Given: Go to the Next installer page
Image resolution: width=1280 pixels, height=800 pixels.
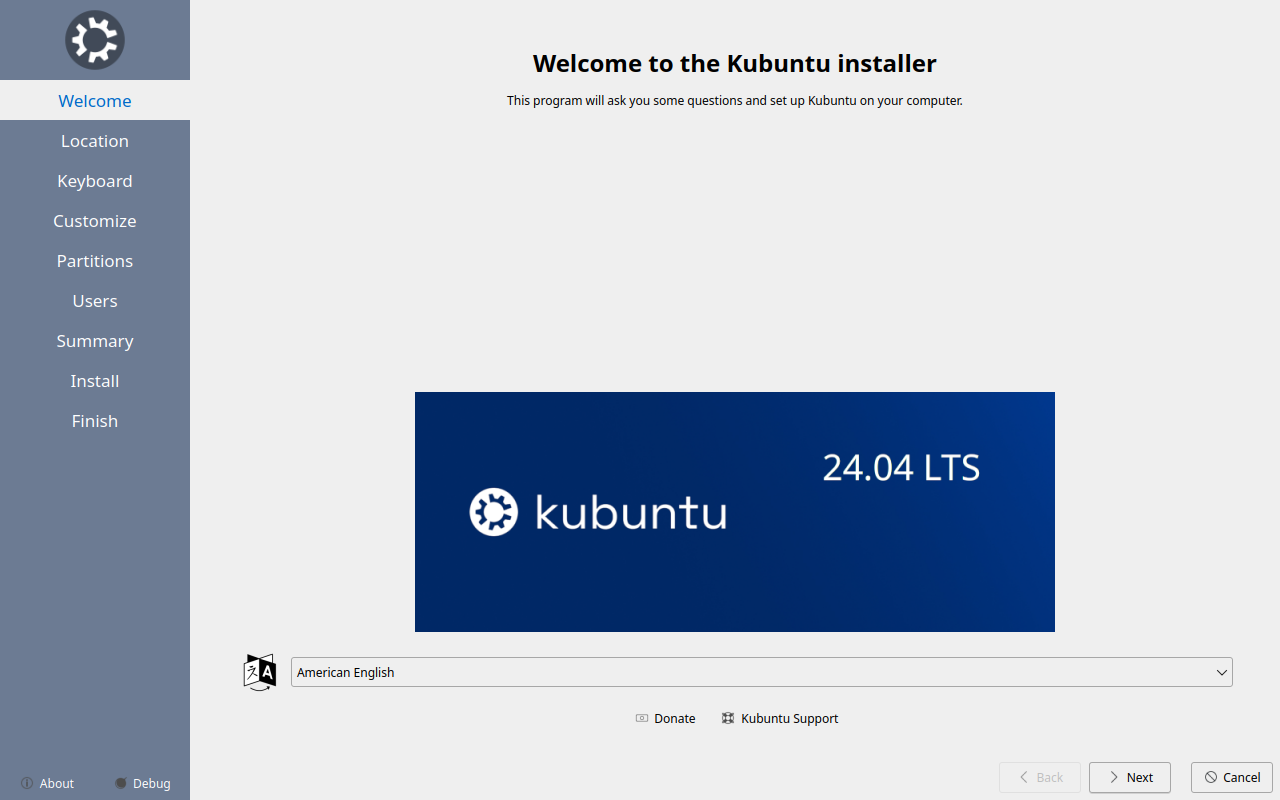Looking at the screenshot, I should [1130, 777].
